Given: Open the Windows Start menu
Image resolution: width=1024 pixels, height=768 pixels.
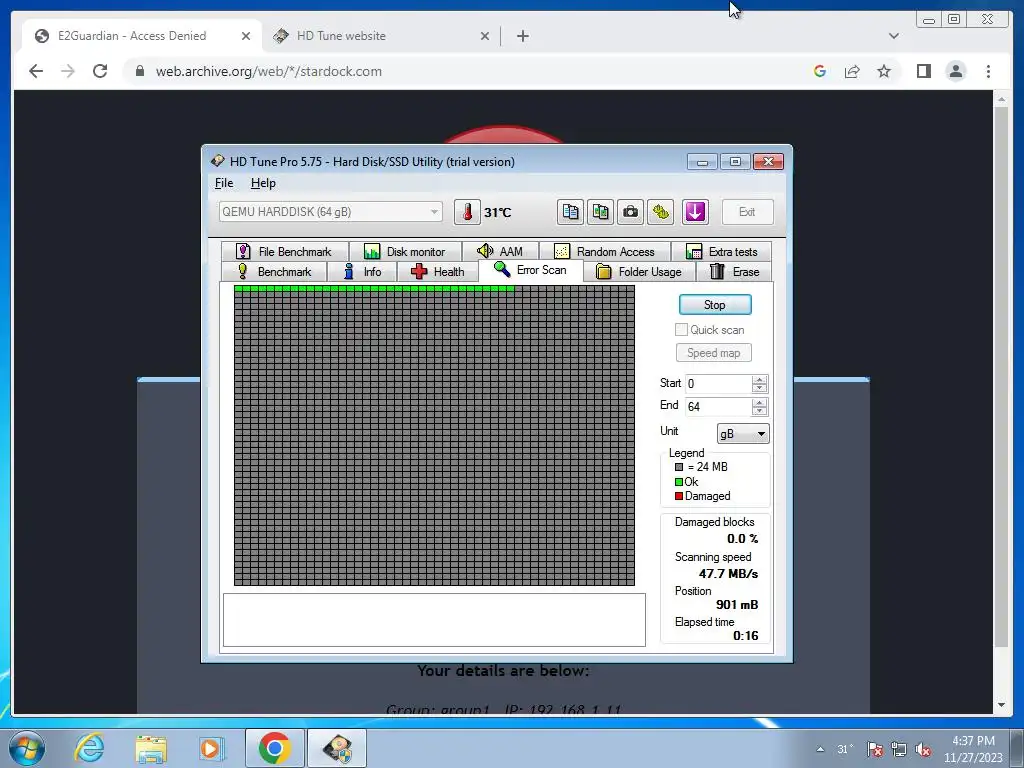Looking at the screenshot, I should [26, 748].
